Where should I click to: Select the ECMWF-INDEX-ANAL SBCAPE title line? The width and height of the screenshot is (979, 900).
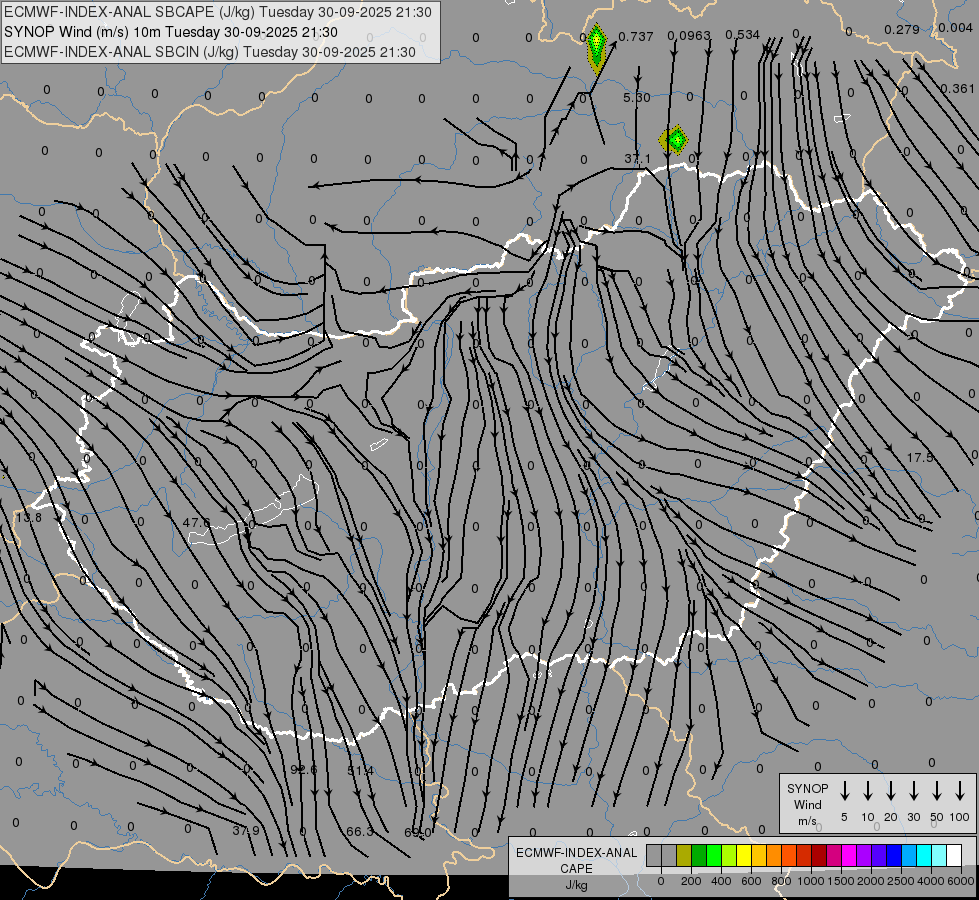(219, 12)
